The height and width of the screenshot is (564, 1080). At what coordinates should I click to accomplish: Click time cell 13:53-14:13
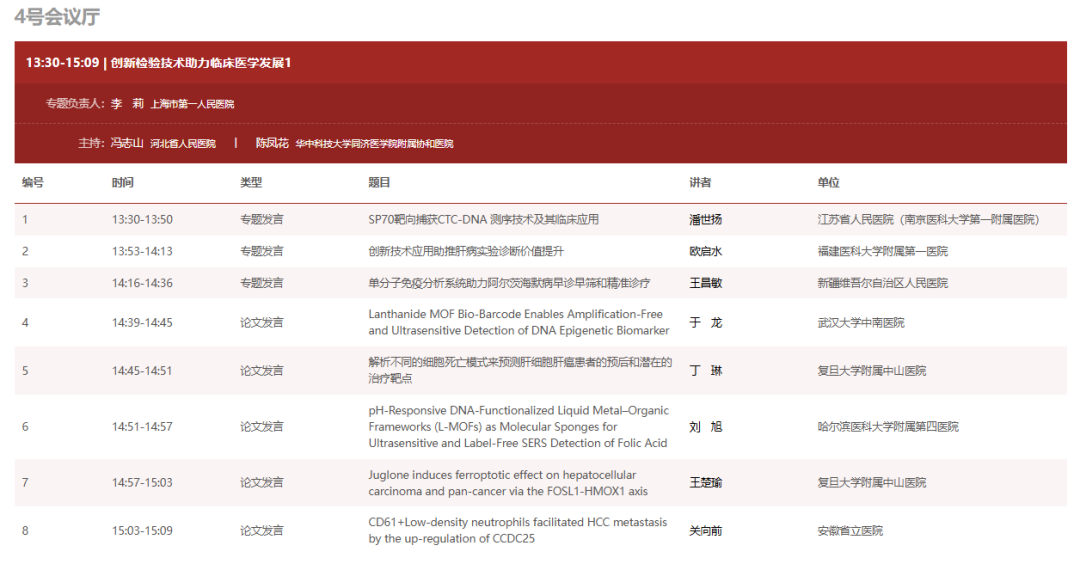pos(143,251)
